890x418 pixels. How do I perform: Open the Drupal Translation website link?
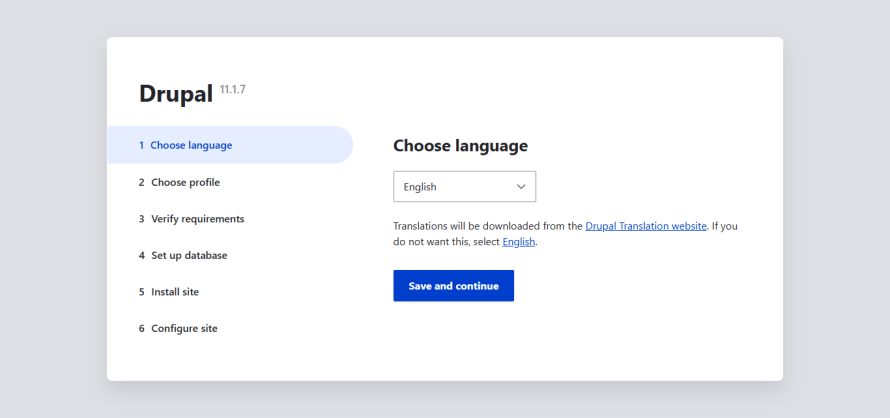[646, 226]
